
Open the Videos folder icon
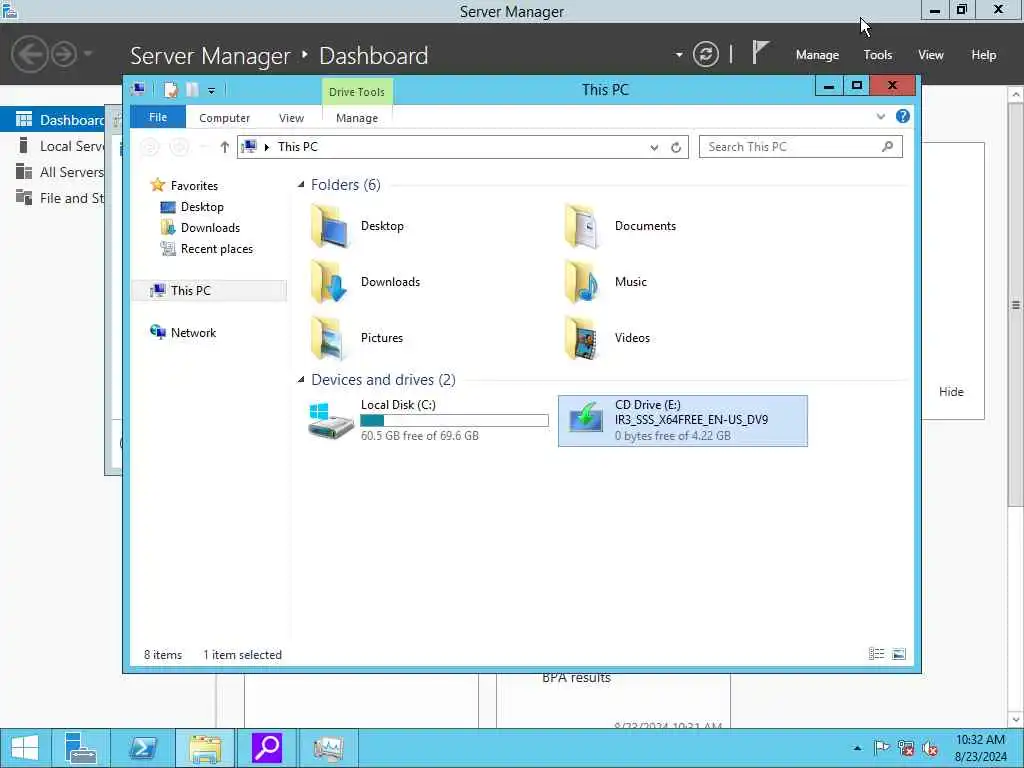[581, 338]
